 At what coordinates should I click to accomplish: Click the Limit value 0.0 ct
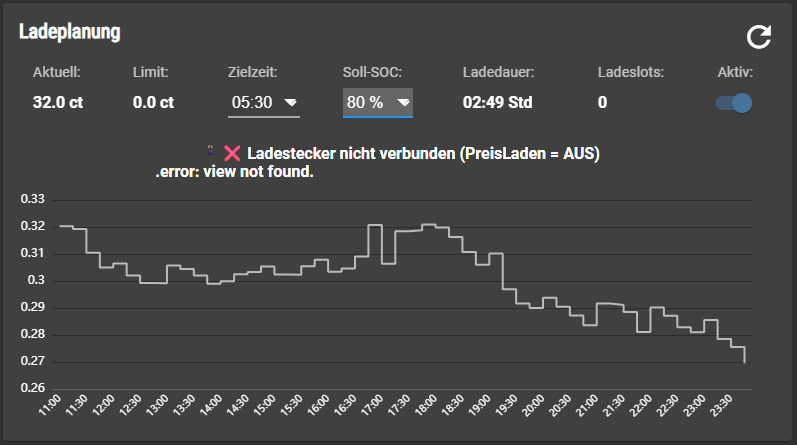[x=154, y=102]
